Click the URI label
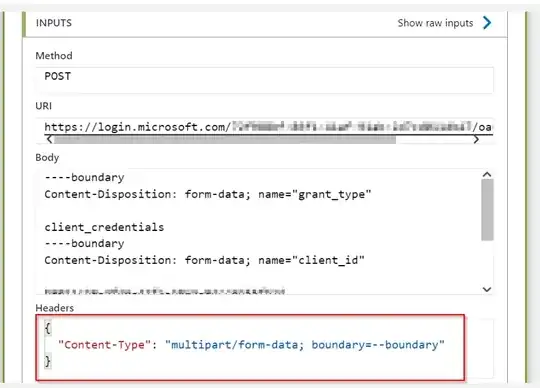The height and width of the screenshot is (388, 540). 44,106
